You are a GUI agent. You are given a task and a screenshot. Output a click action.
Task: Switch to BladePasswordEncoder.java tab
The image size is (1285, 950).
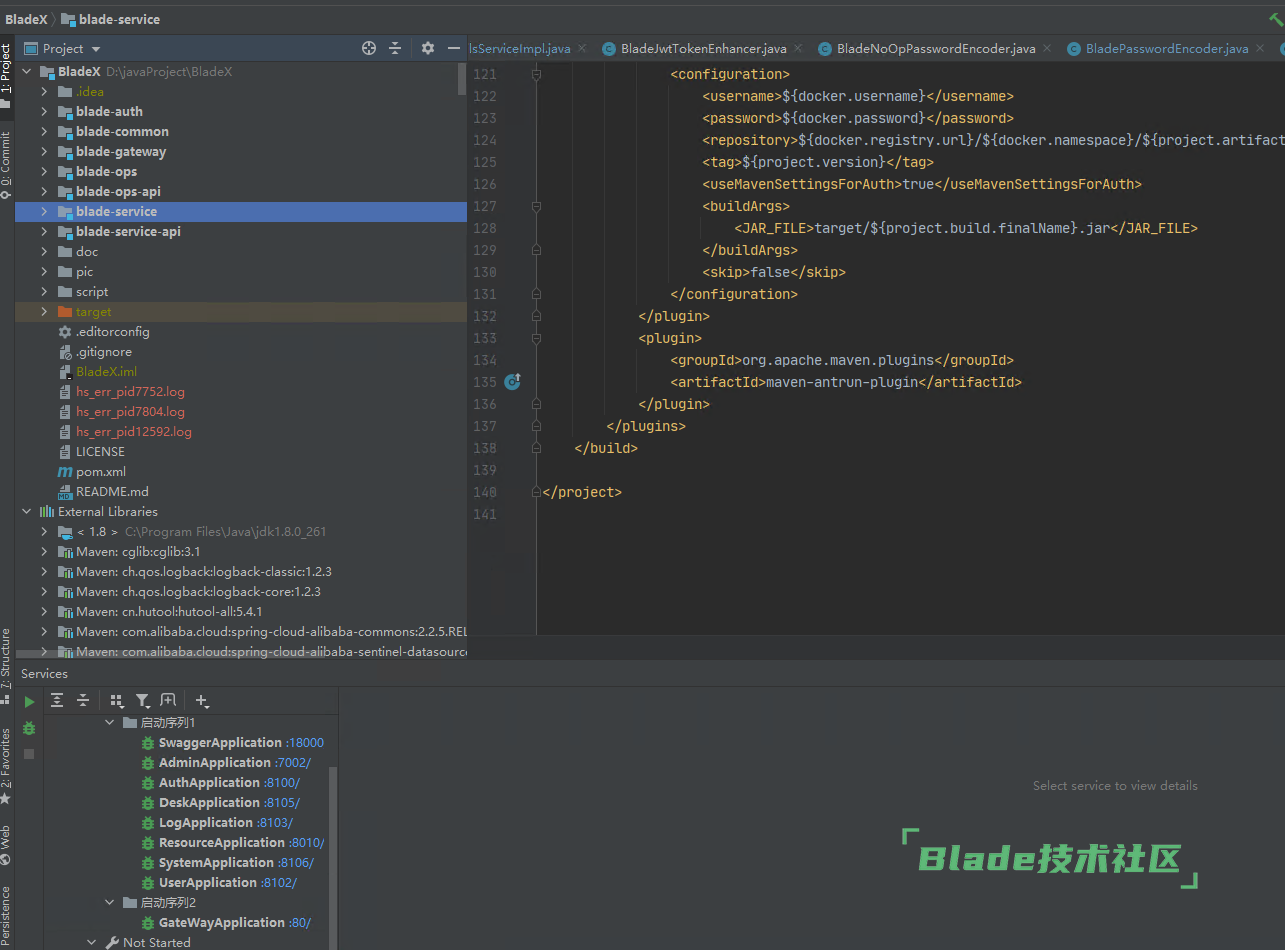[x=1167, y=48]
